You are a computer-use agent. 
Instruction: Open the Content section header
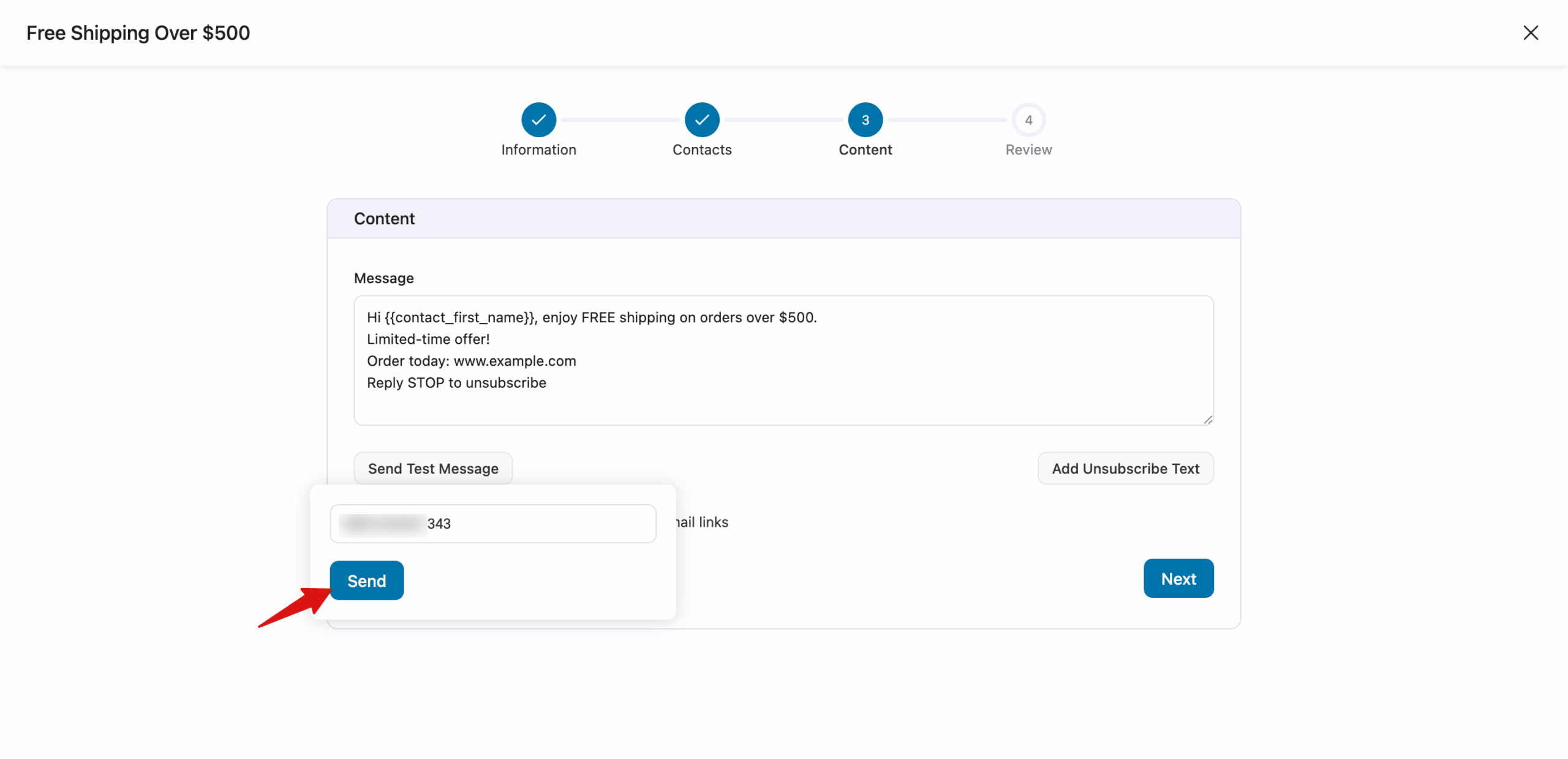pyautogui.click(x=384, y=218)
